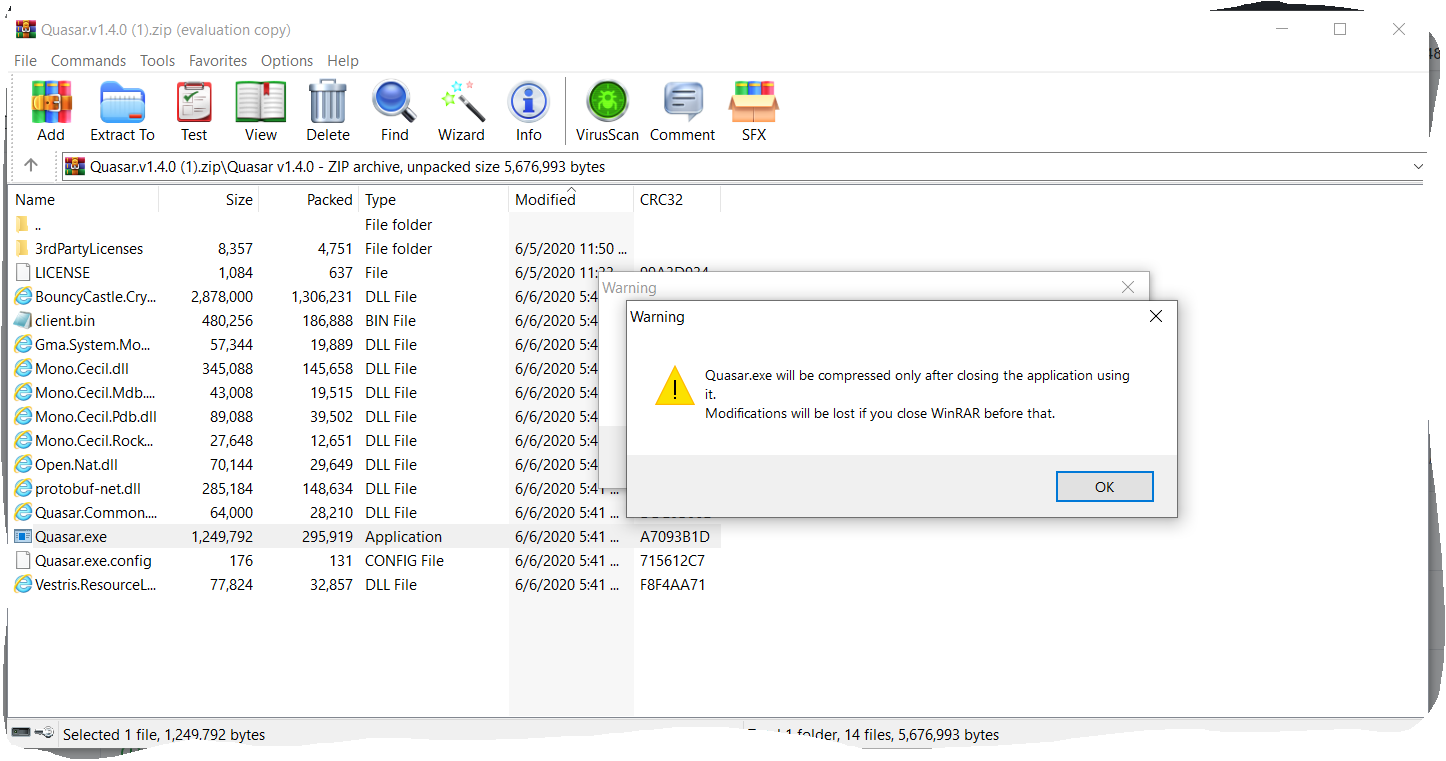Select the Open.Nat.dll file
This screenshot has width=1446, height=761.
click(76, 465)
